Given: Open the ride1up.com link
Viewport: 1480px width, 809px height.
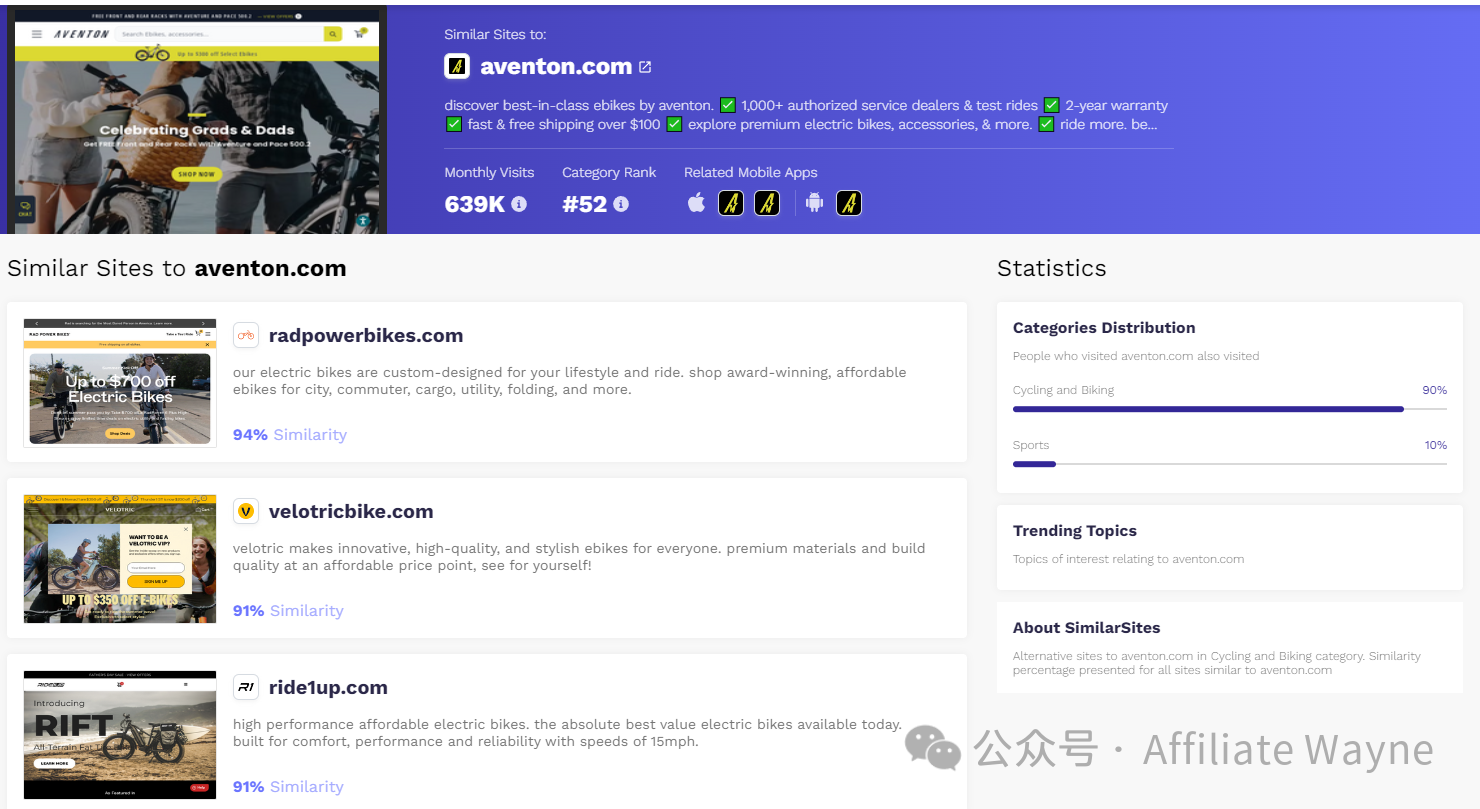Looking at the screenshot, I should click(328, 687).
